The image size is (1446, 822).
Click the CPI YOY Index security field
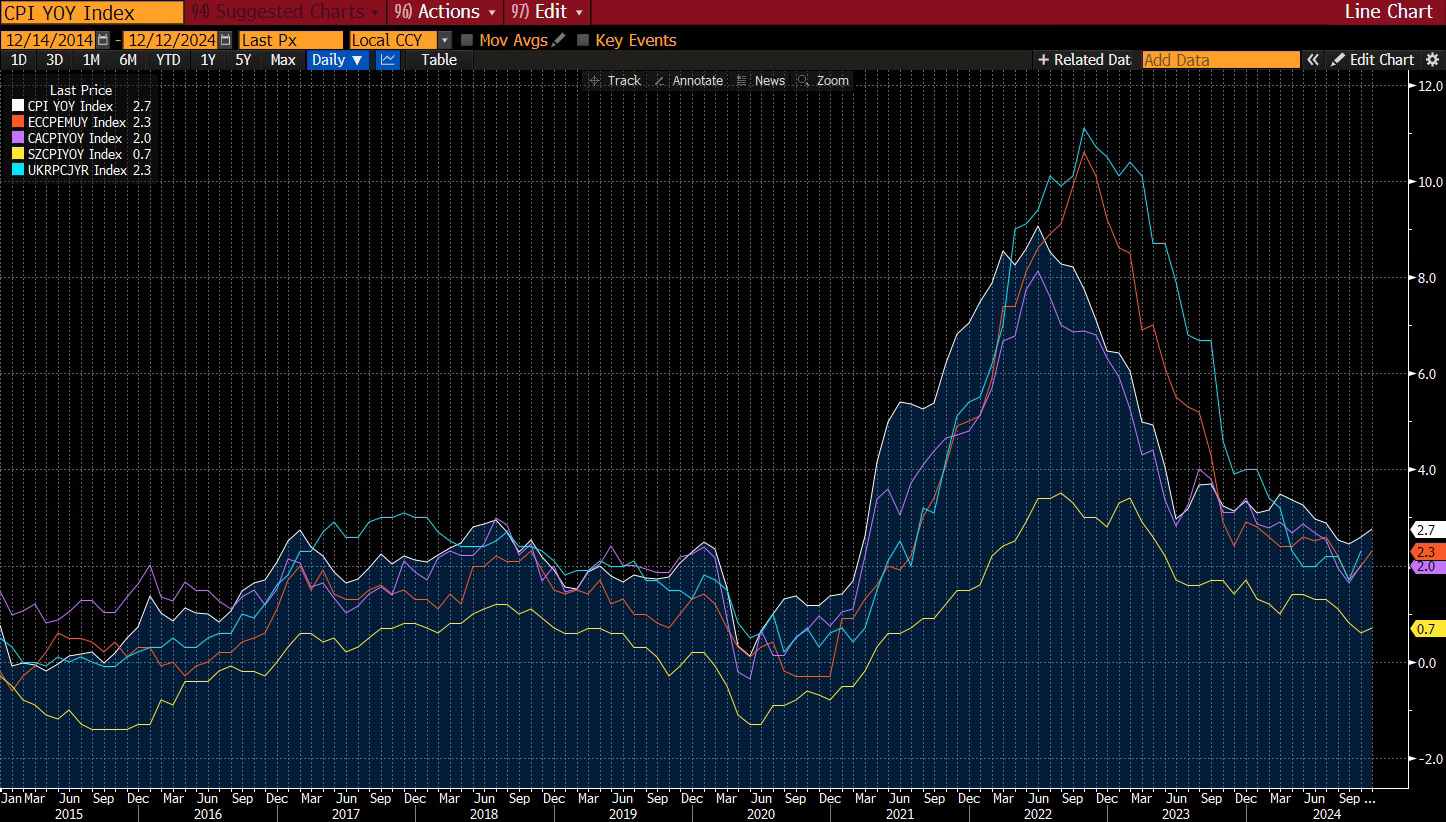92,13
